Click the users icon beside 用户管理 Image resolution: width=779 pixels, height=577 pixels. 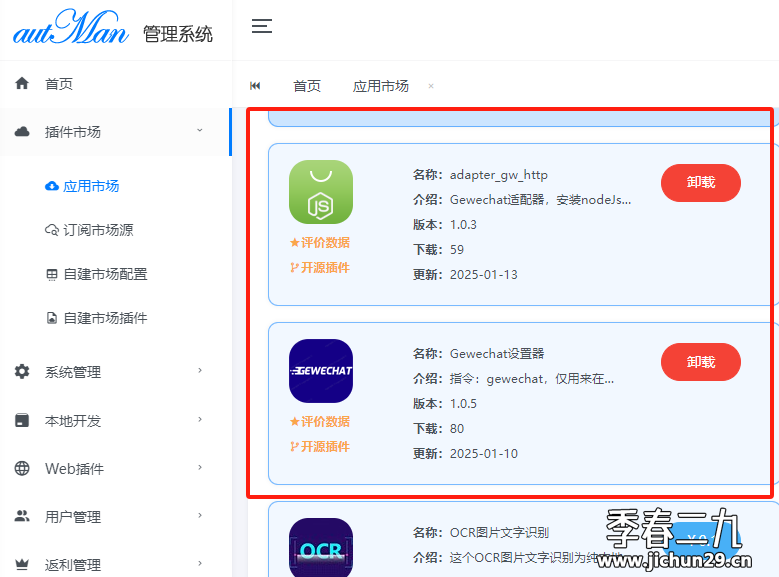tap(22, 516)
